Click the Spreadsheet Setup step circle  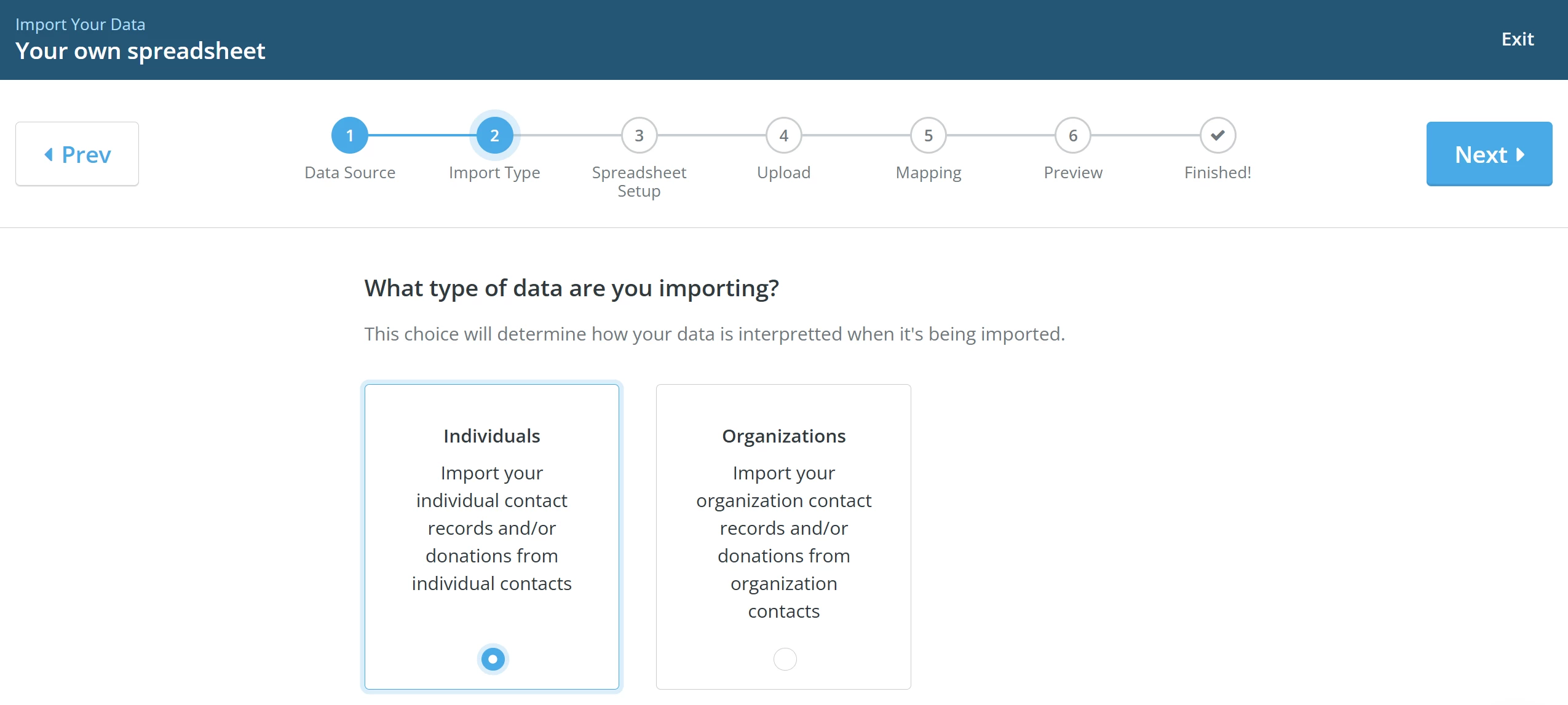click(x=638, y=135)
